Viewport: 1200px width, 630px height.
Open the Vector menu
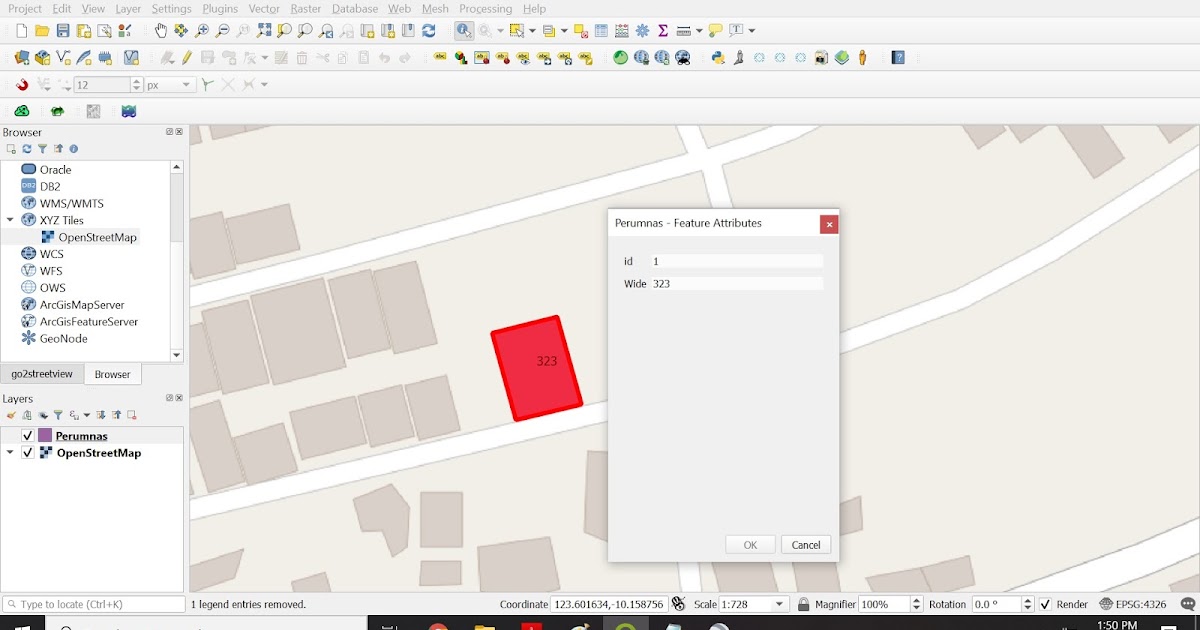pos(263,8)
